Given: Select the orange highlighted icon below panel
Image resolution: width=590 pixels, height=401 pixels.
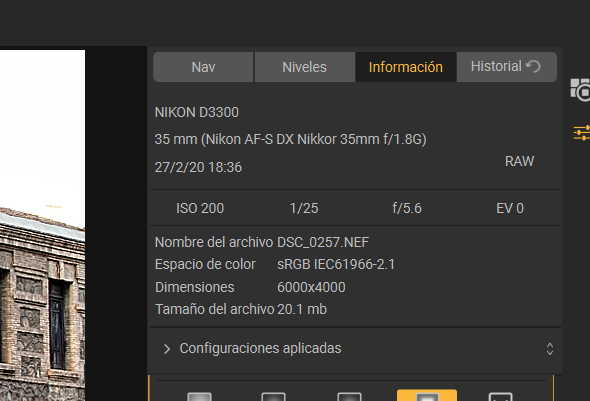Looking at the screenshot, I should click(x=427, y=395).
